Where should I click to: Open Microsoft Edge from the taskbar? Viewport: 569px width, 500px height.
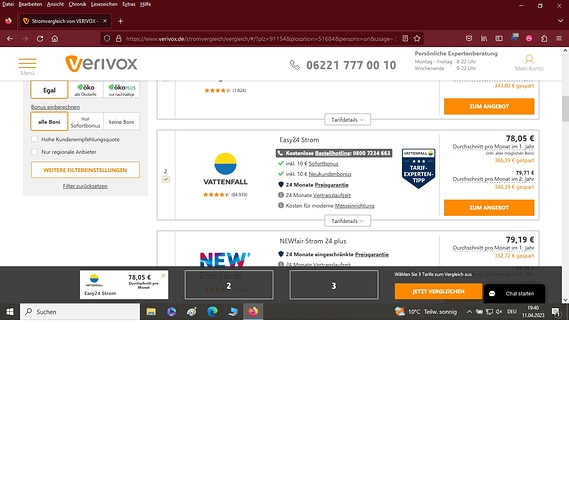click(x=212, y=311)
